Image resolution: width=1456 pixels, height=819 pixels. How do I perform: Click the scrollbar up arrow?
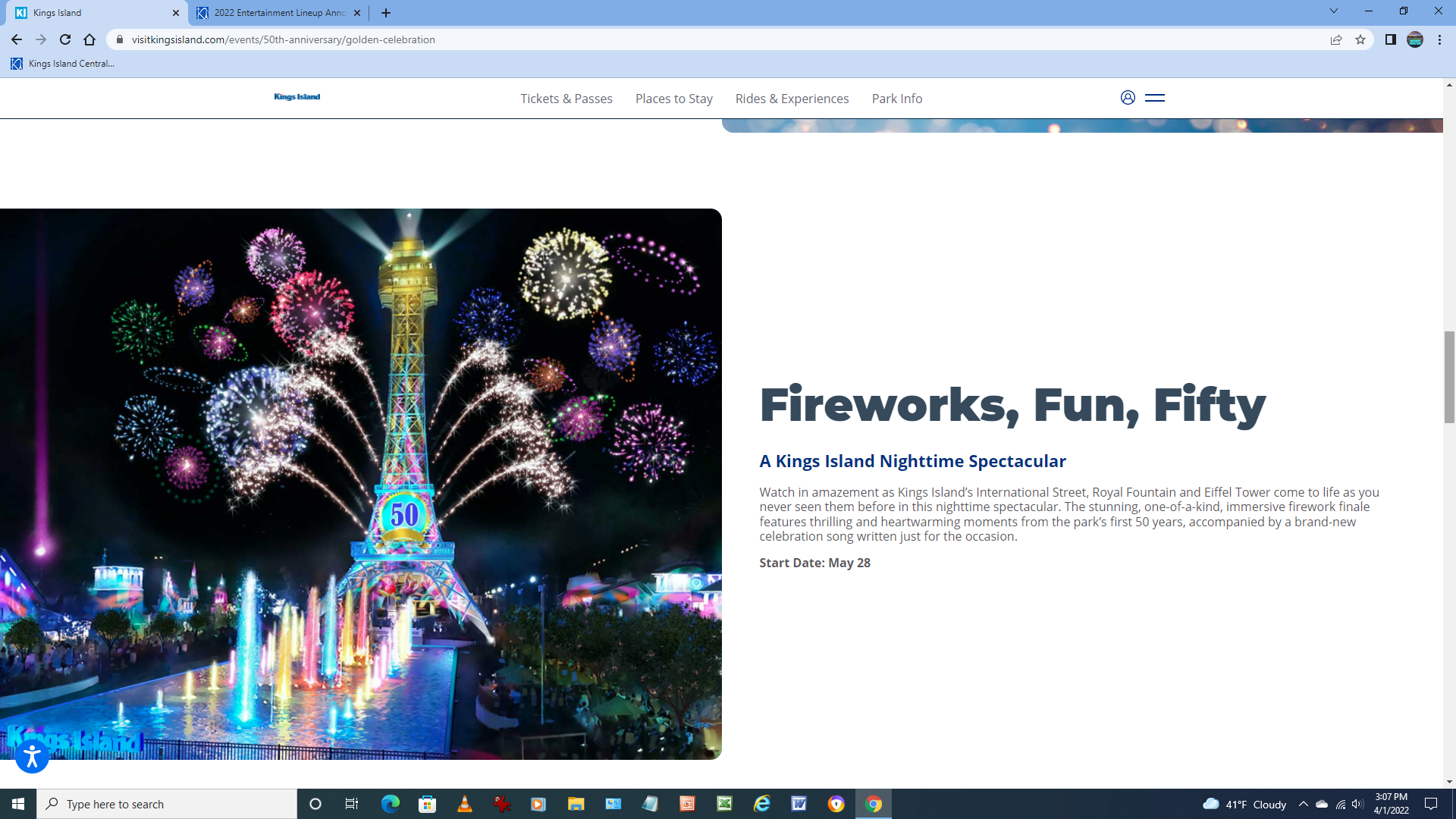click(x=1449, y=85)
